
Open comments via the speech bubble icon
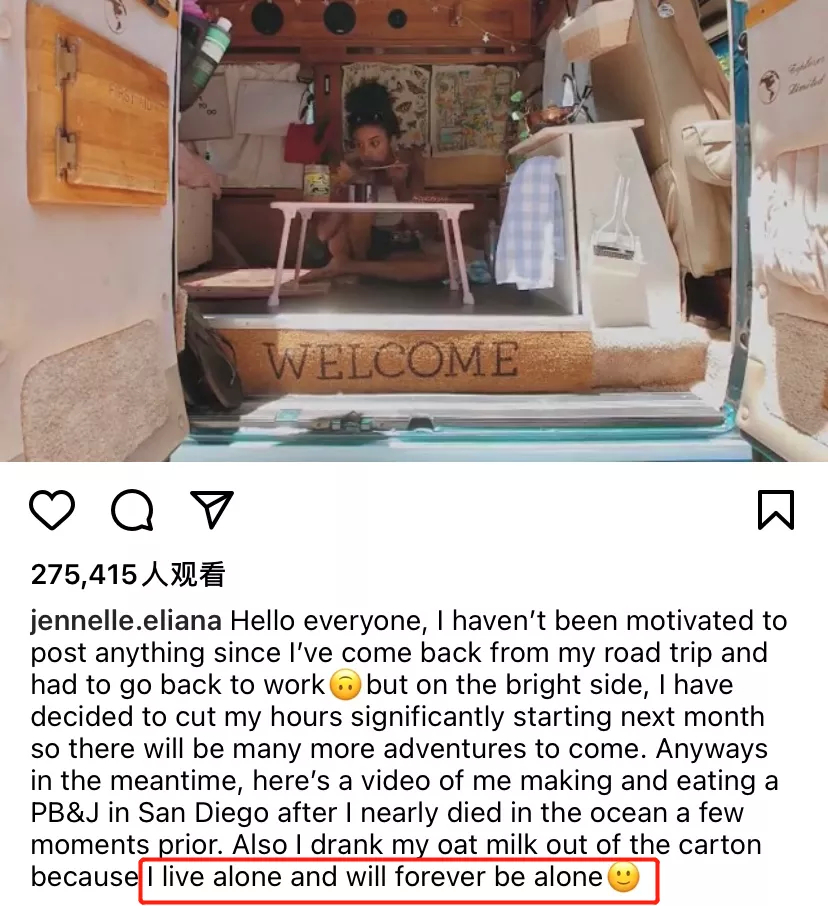pos(132,510)
